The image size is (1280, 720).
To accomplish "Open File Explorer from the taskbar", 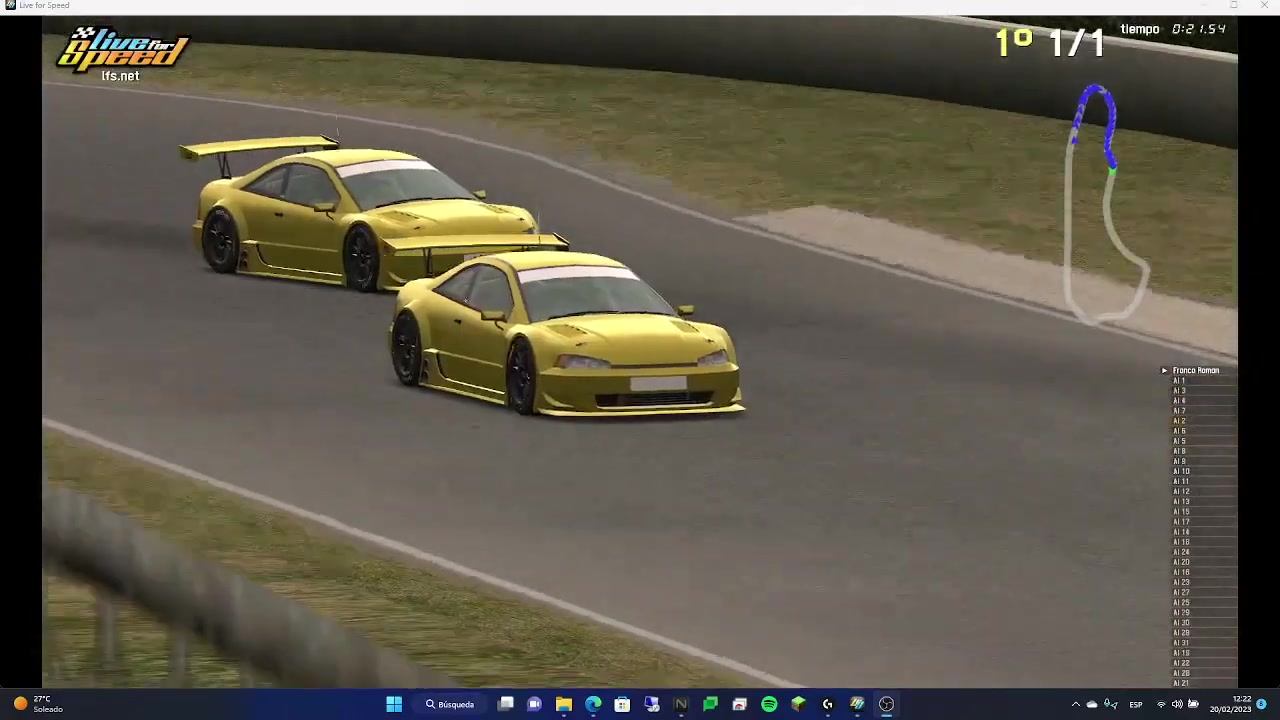I will pos(565,704).
